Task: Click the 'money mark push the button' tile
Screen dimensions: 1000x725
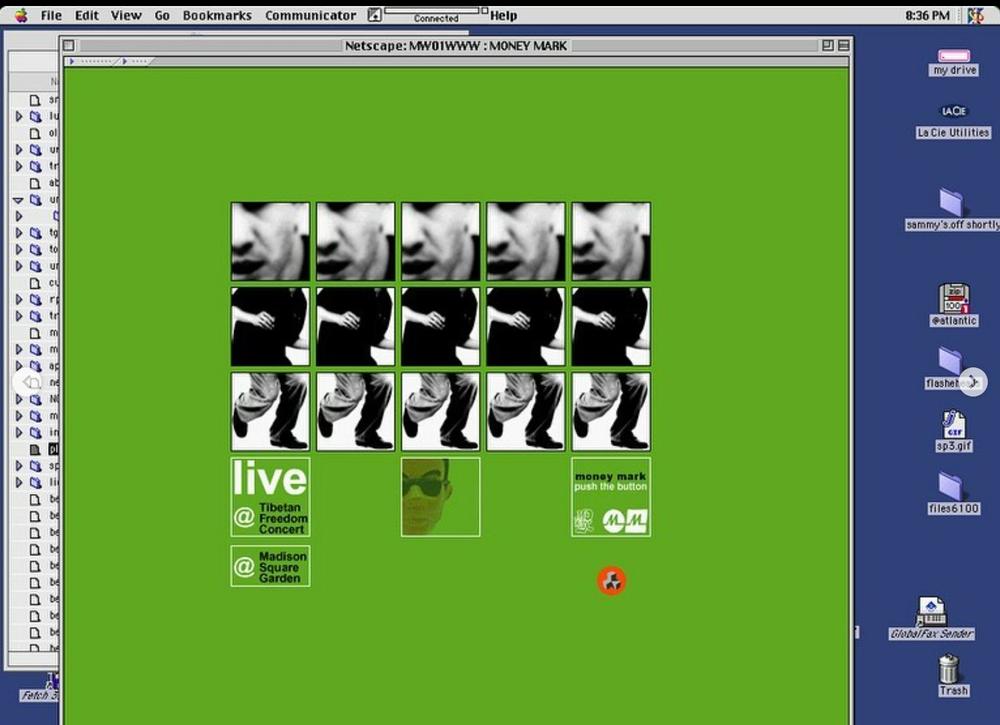Action: [611, 497]
